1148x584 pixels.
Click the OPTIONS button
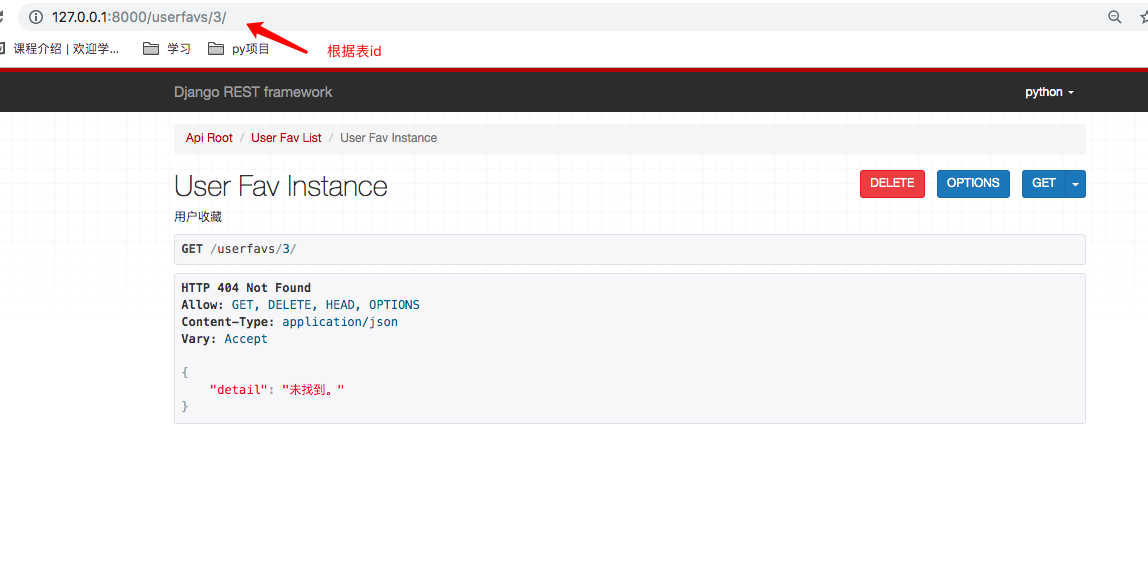tap(973, 184)
